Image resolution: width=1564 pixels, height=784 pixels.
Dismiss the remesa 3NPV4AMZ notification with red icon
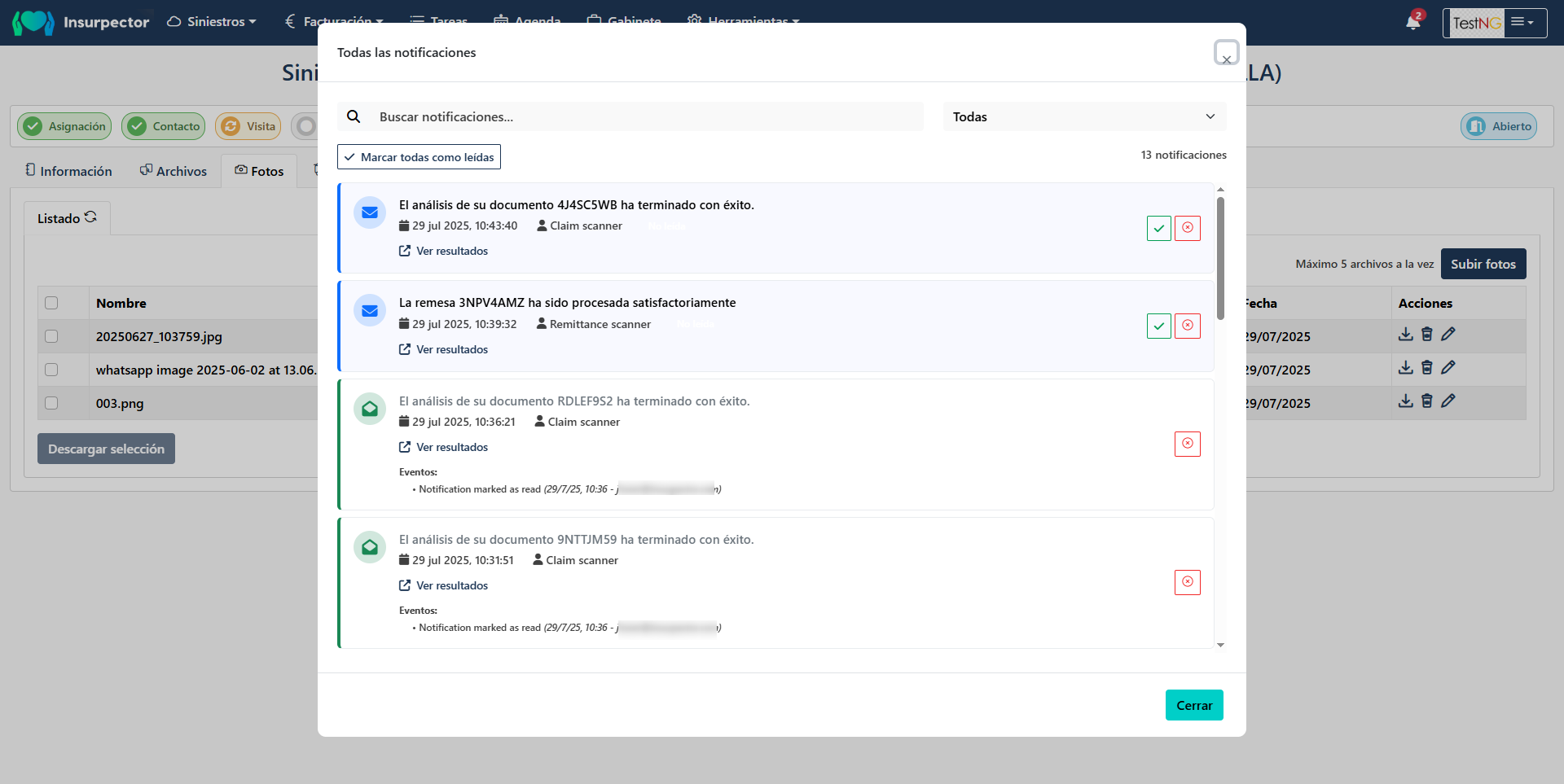1187,326
